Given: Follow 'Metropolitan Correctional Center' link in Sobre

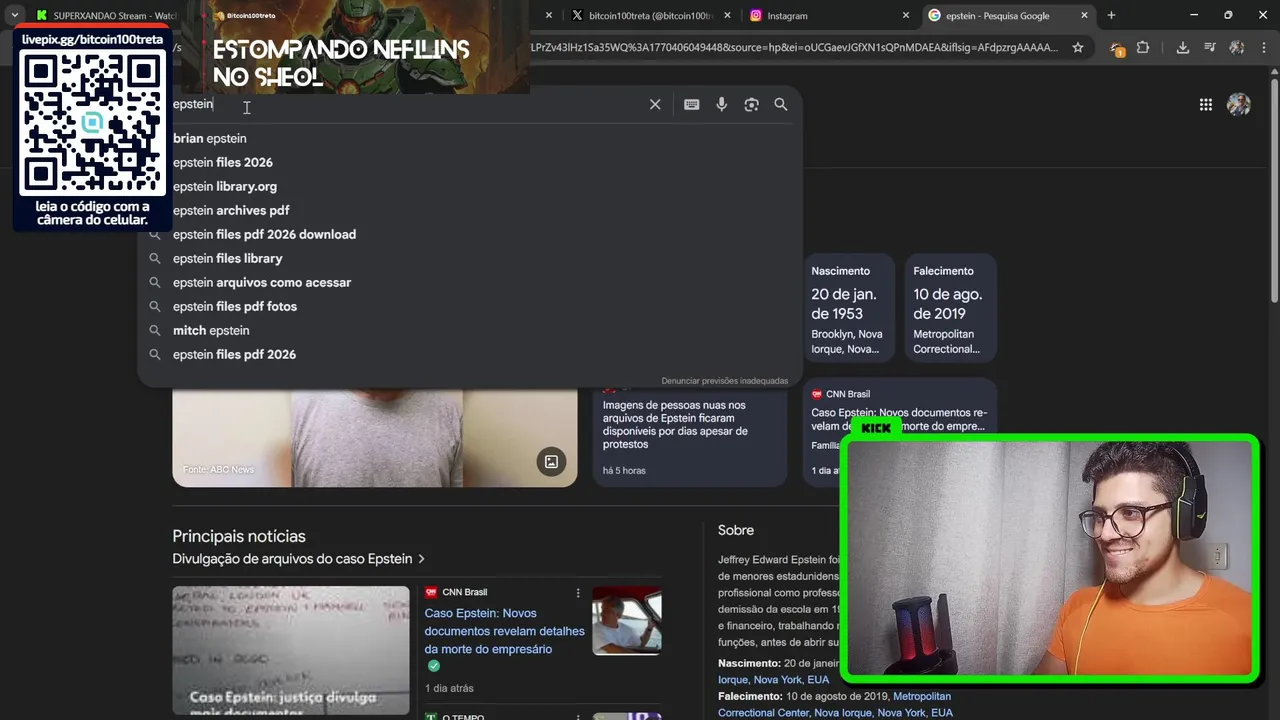Looking at the screenshot, I should (x=835, y=704).
